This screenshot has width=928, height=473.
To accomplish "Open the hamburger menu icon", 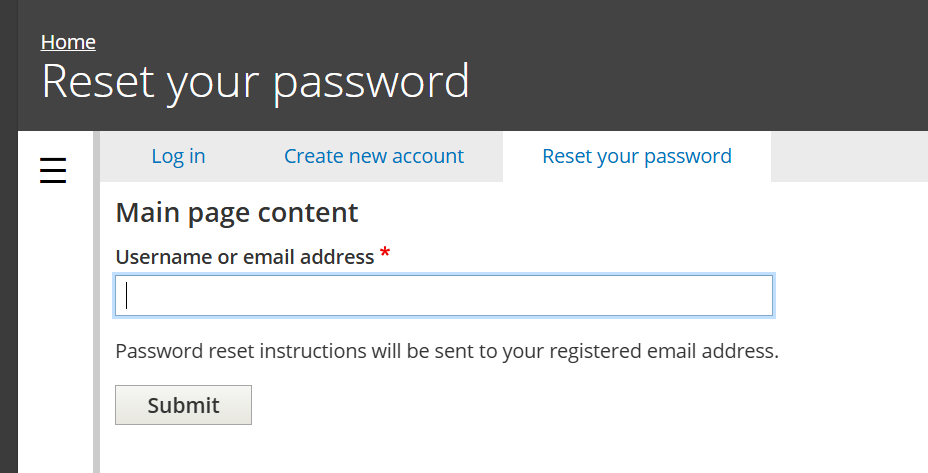I will click(53, 171).
